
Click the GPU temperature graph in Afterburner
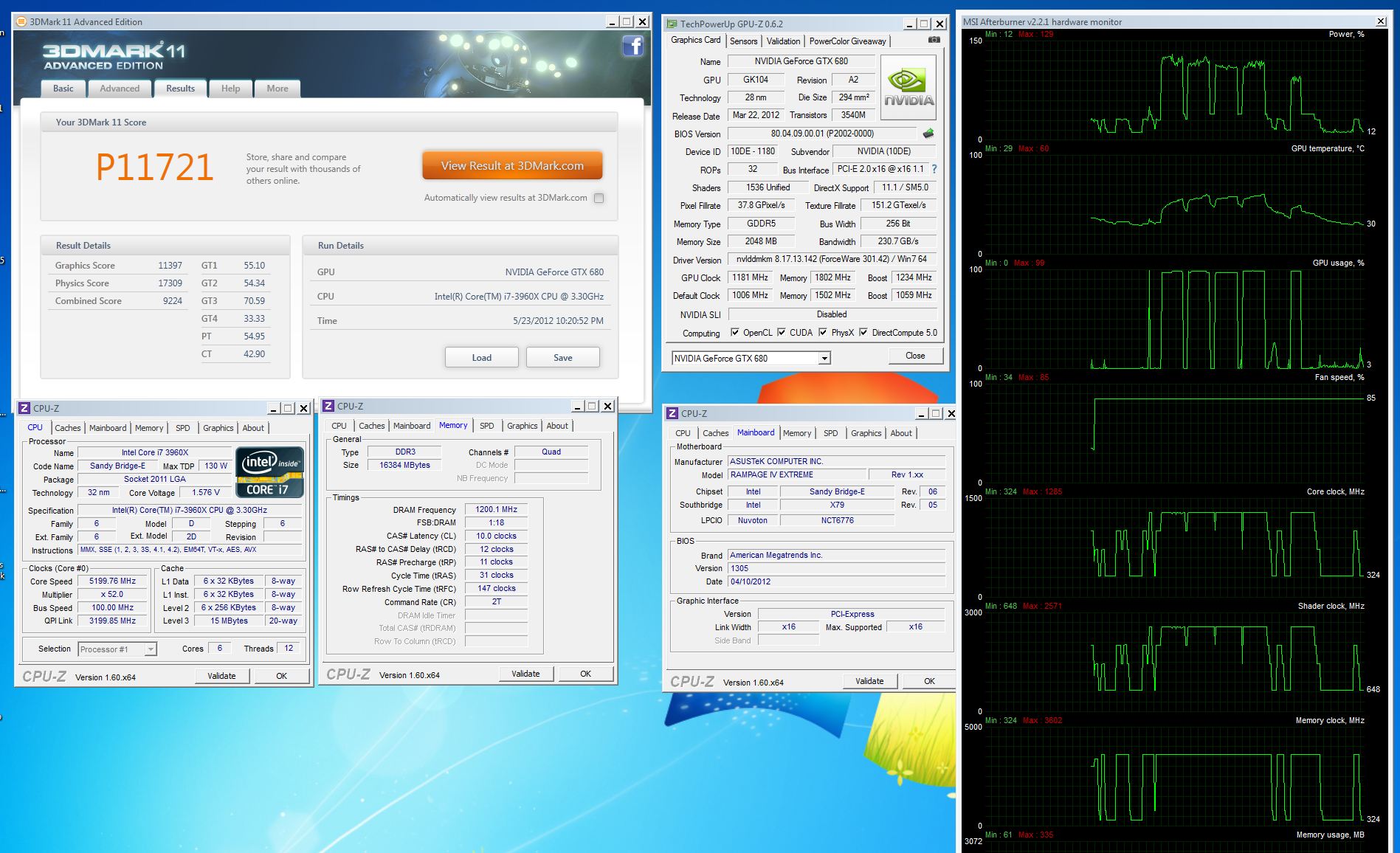1174,204
